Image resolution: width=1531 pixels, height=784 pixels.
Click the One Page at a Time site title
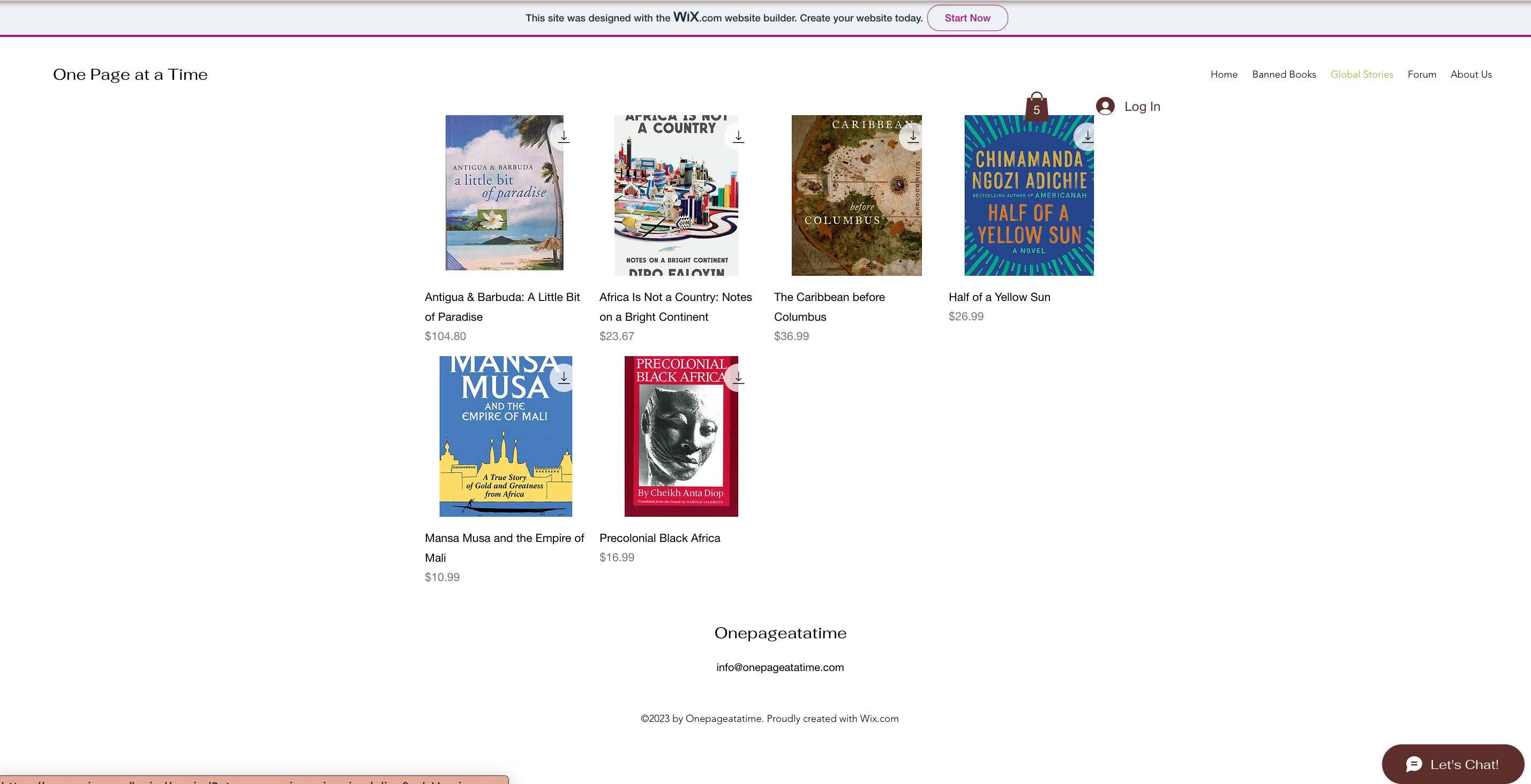pyautogui.click(x=130, y=74)
